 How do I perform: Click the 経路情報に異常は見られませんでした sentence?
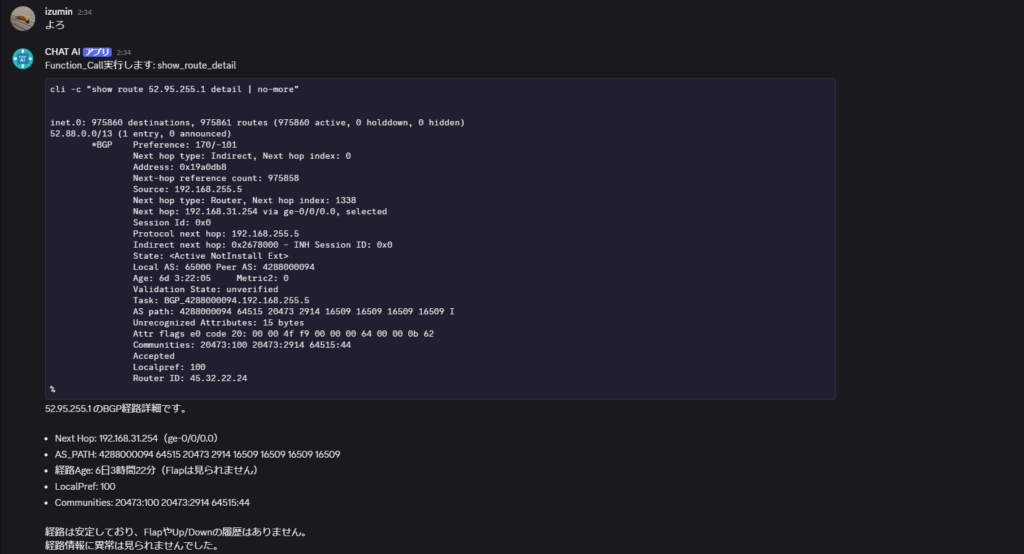click(132, 546)
